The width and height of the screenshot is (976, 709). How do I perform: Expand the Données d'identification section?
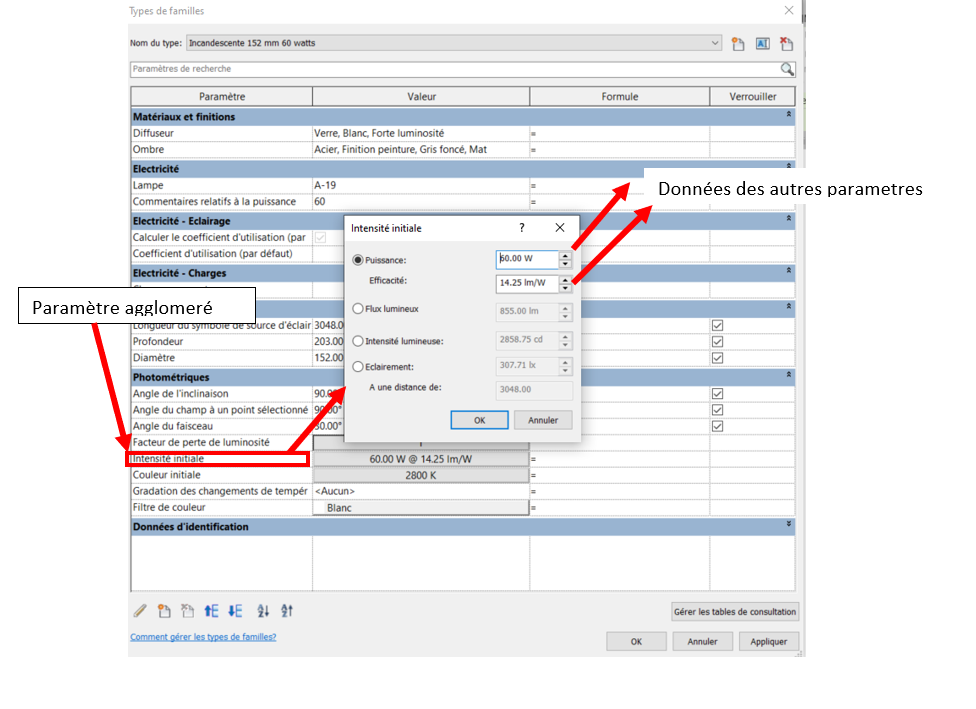click(788, 526)
